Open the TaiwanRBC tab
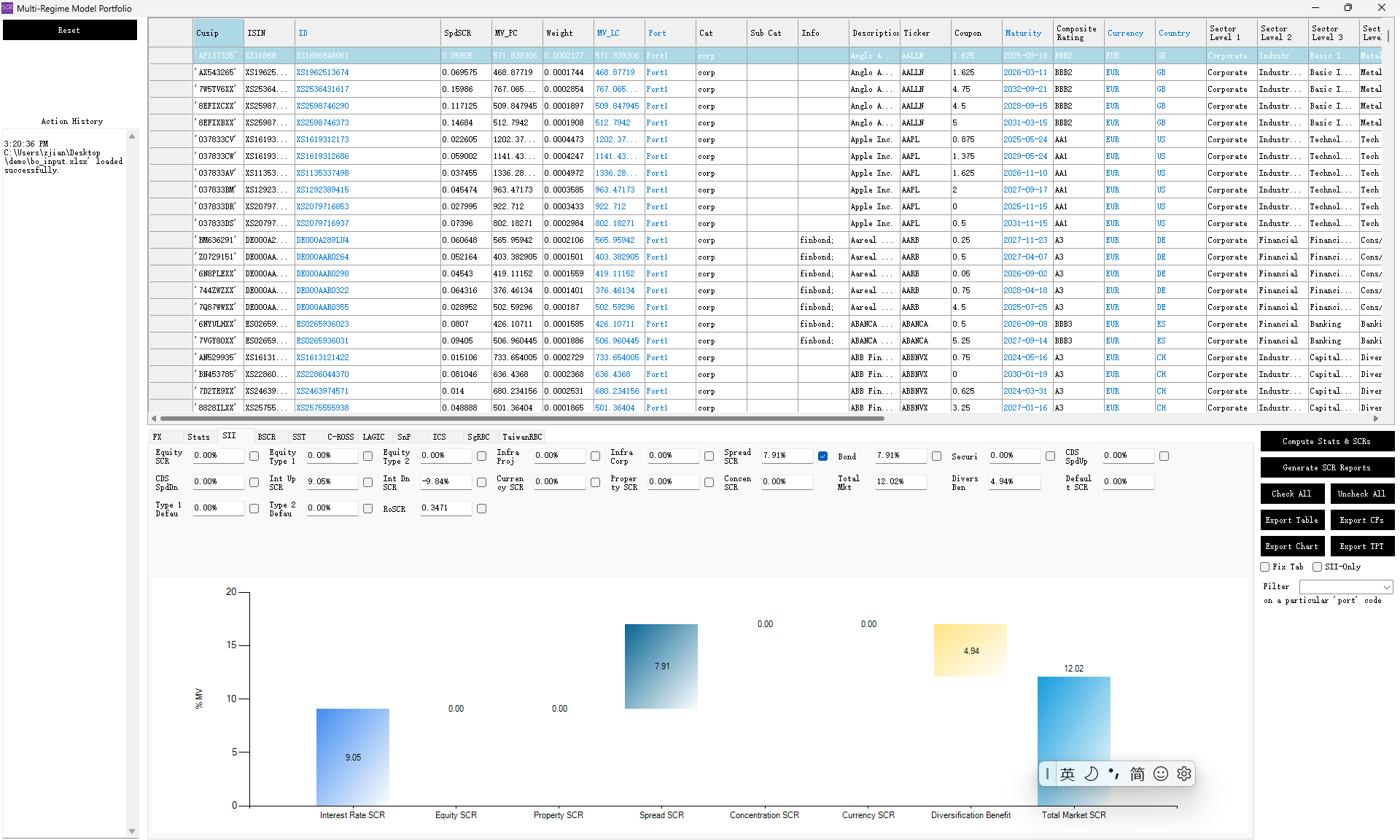 pyautogui.click(x=522, y=437)
